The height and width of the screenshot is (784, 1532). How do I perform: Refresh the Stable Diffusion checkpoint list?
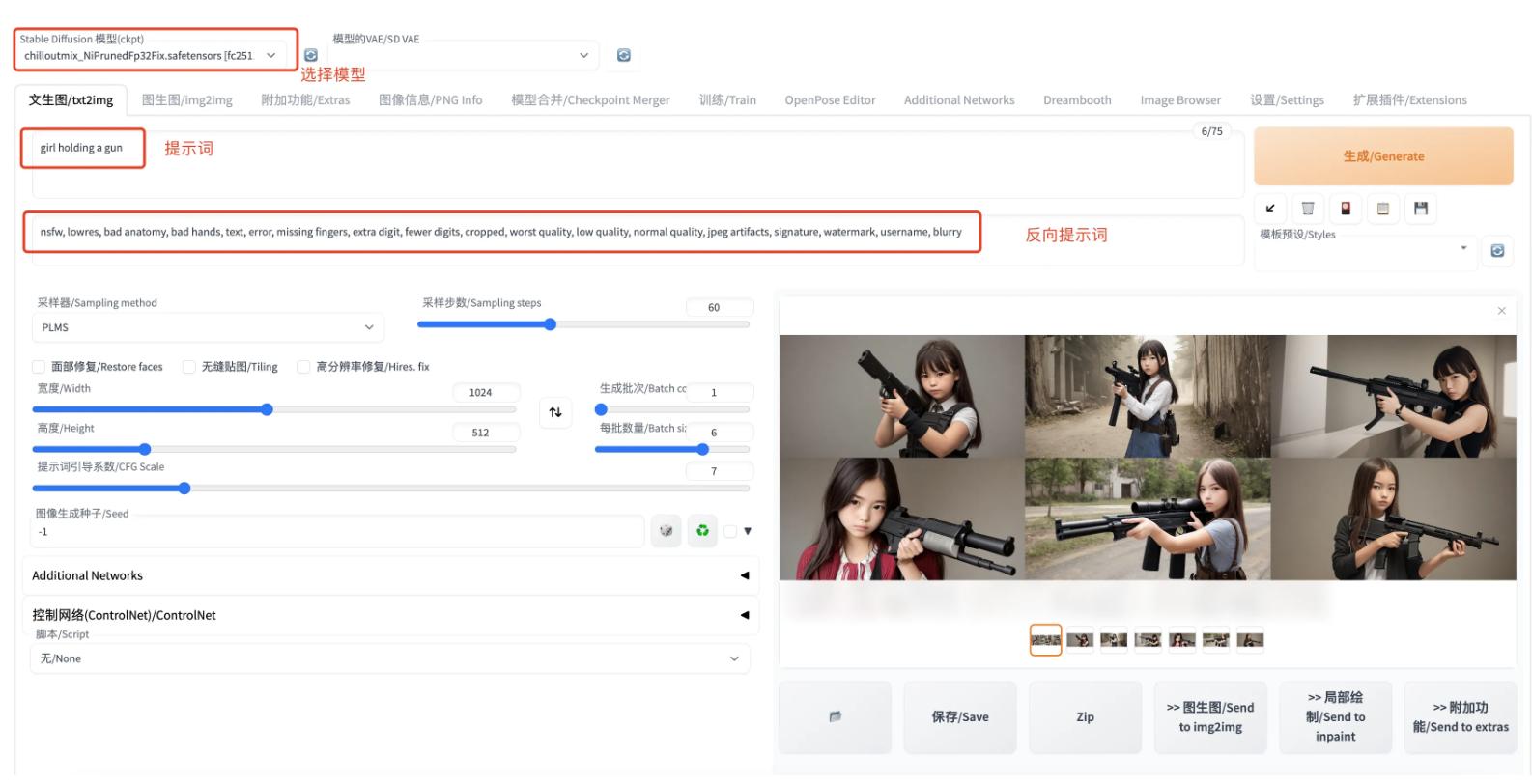(x=311, y=56)
